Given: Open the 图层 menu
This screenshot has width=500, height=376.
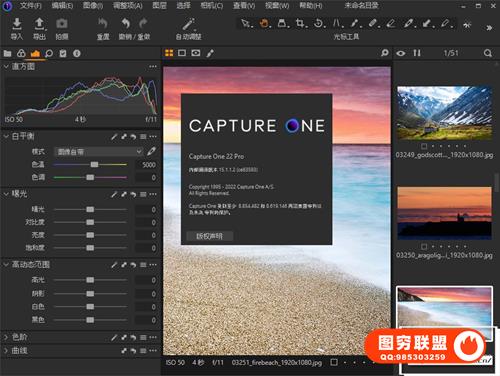Looking at the screenshot, I should coord(159,5).
